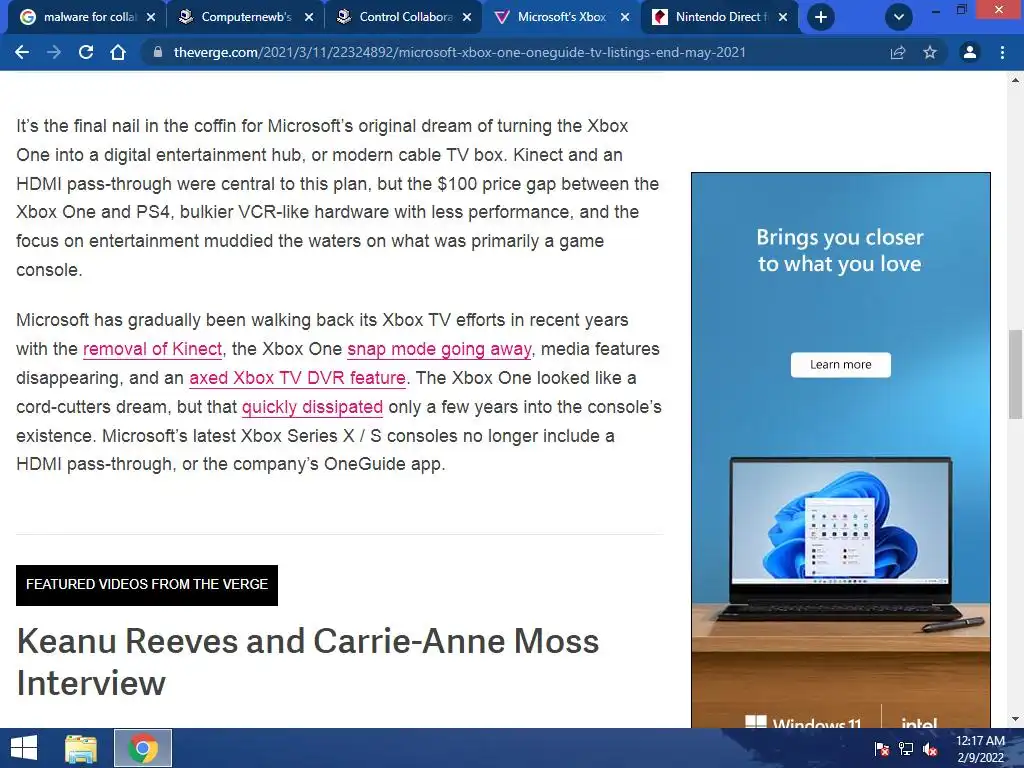
Task: Open the taskbar clock and date
Action: (x=980, y=749)
